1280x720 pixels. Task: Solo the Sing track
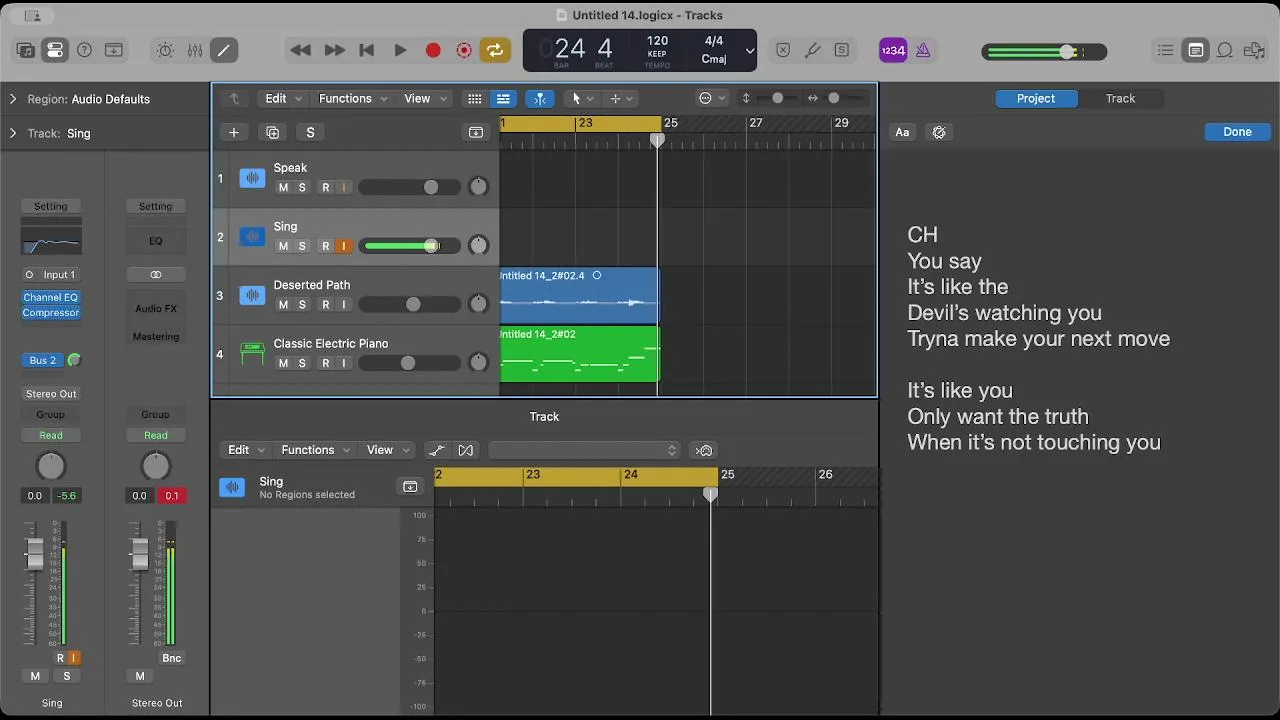pyautogui.click(x=302, y=246)
